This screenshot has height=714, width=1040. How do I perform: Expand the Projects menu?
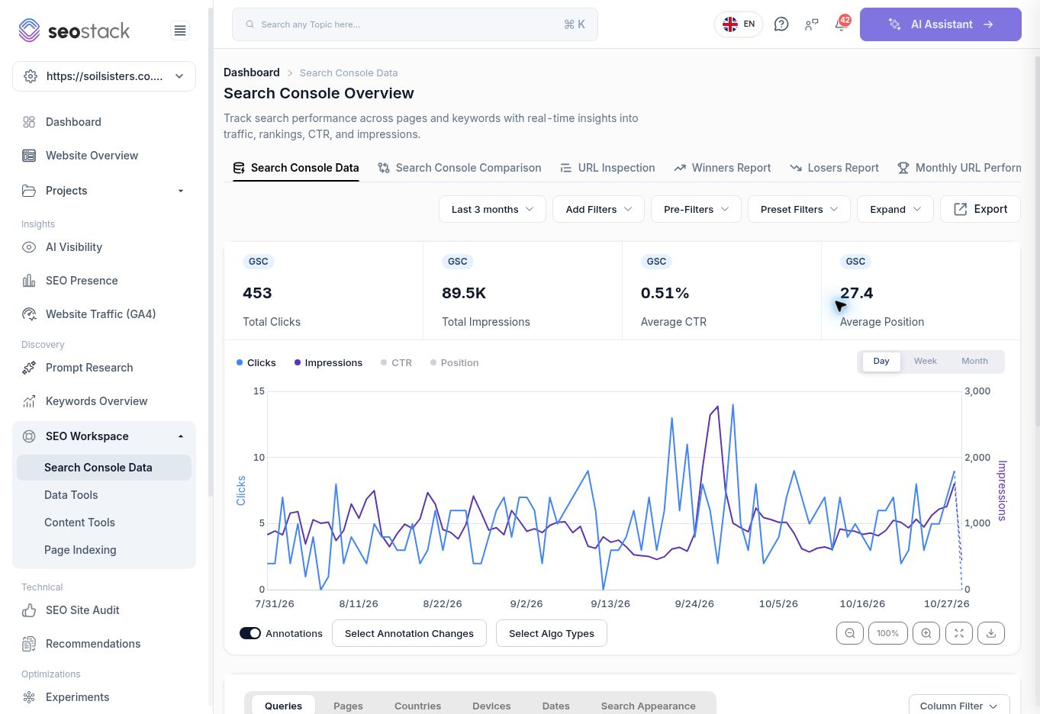[x=104, y=190]
